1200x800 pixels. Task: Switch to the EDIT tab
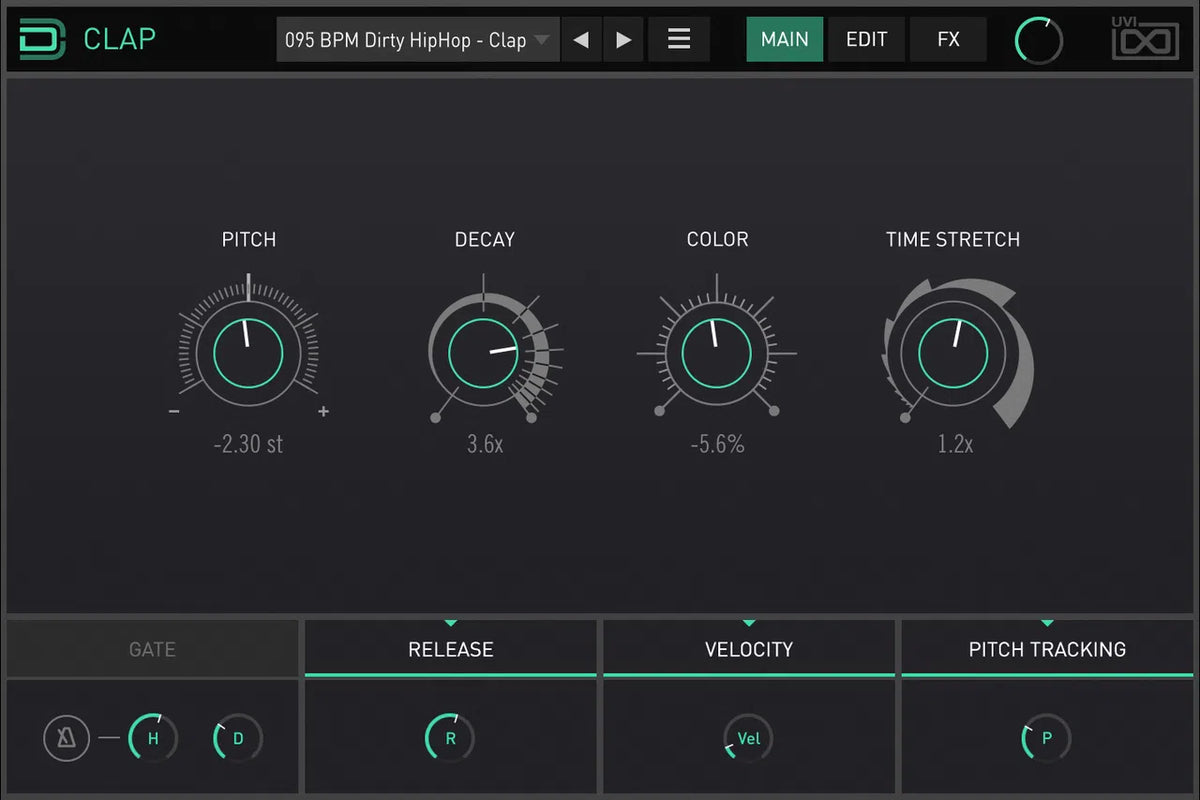(x=866, y=40)
